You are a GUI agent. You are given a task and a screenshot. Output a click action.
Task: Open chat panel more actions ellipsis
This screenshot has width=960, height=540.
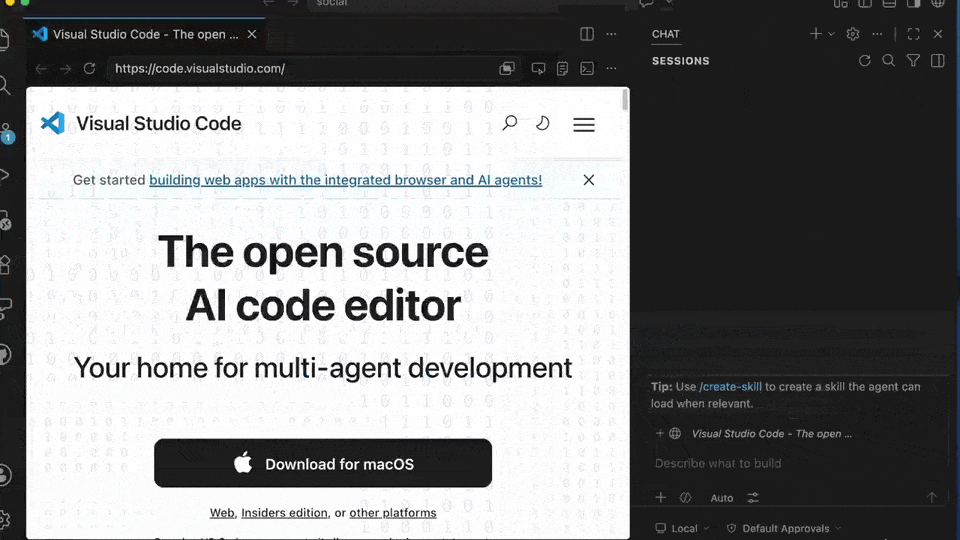point(877,34)
